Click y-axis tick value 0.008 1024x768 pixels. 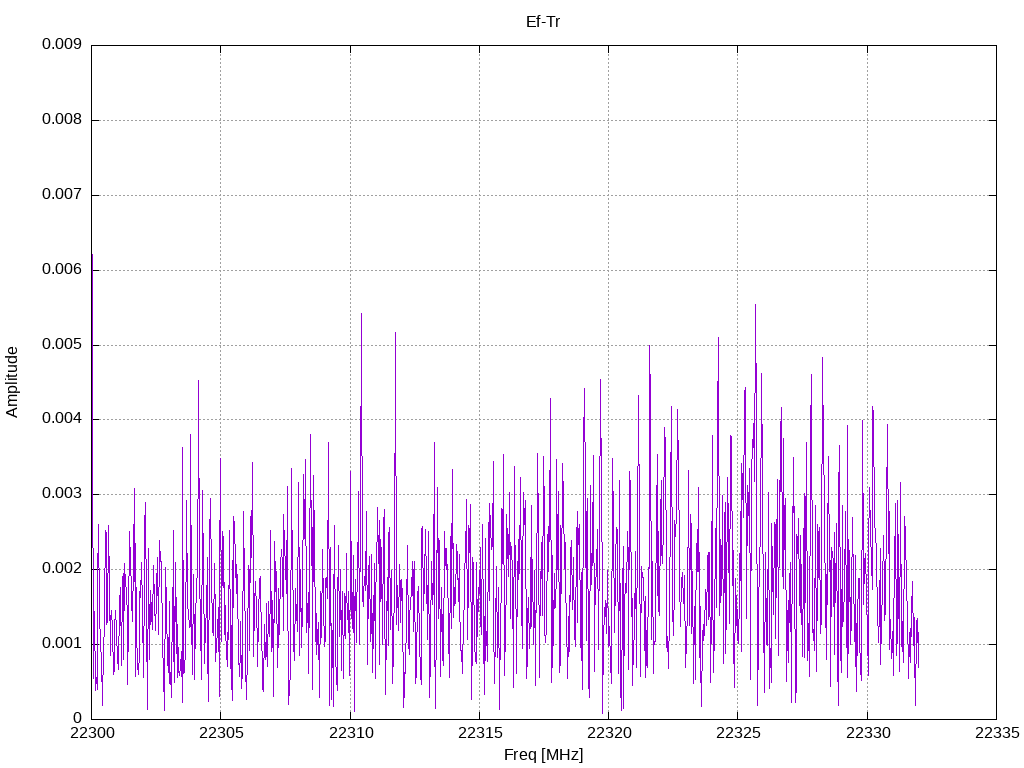click(x=61, y=120)
